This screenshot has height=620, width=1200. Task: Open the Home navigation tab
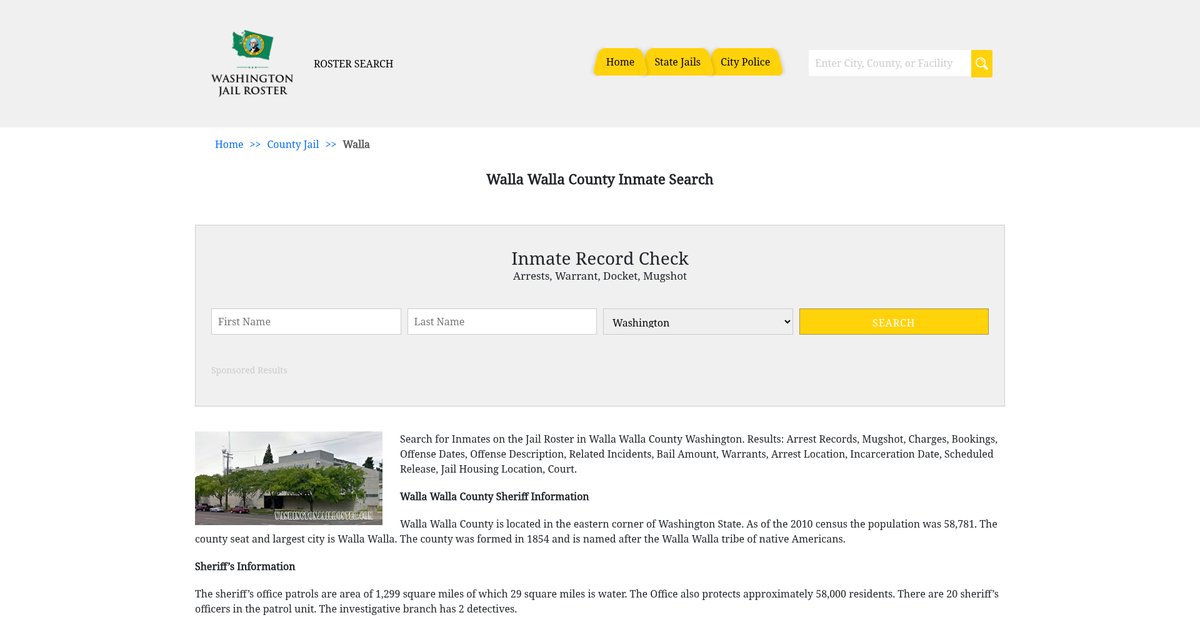tap(620, 62)
